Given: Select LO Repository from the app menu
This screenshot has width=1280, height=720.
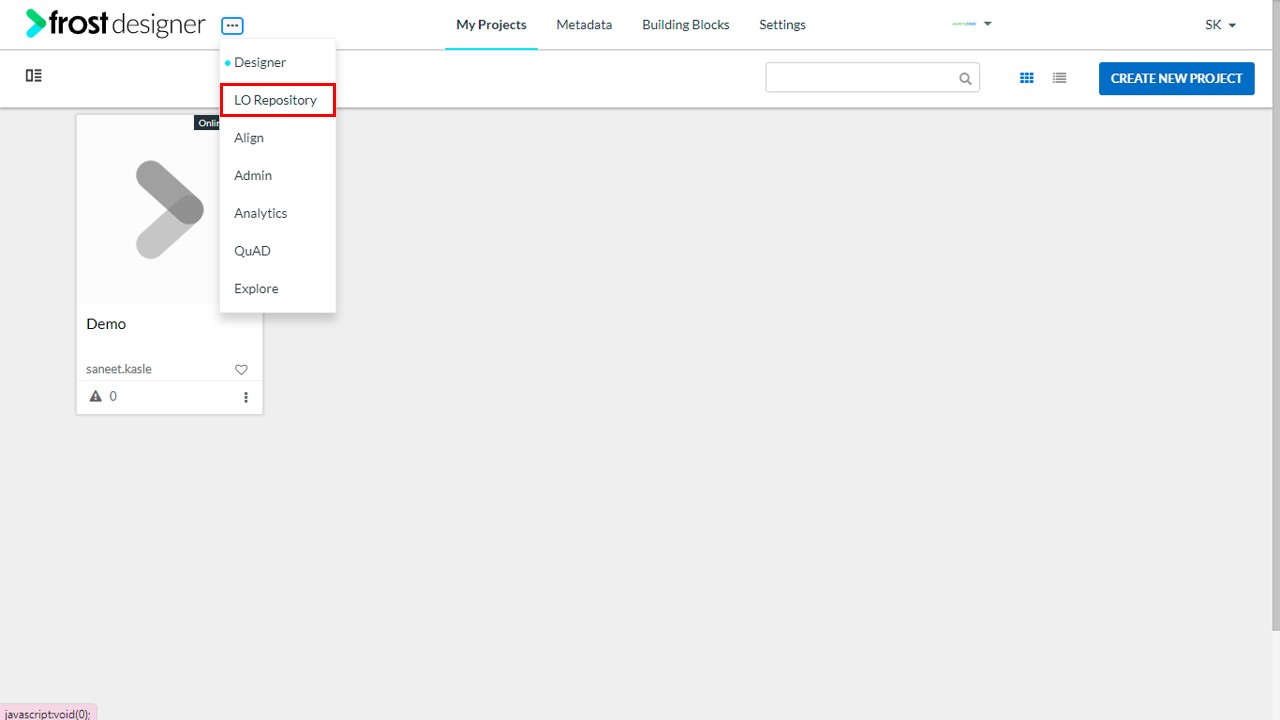Looking at the screenshot, I should 276,100.
